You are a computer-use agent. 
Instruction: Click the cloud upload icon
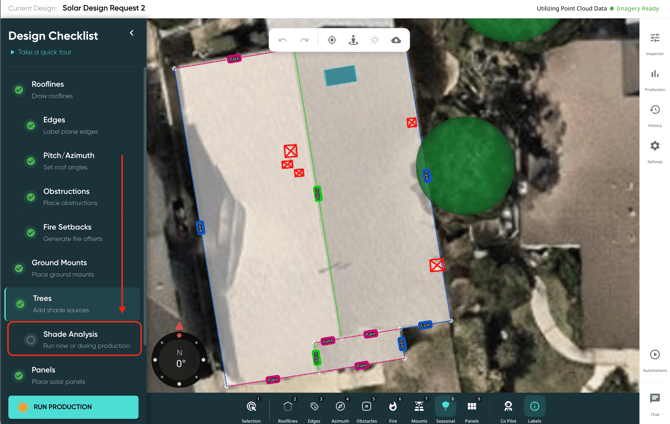[x=396, y=40]
